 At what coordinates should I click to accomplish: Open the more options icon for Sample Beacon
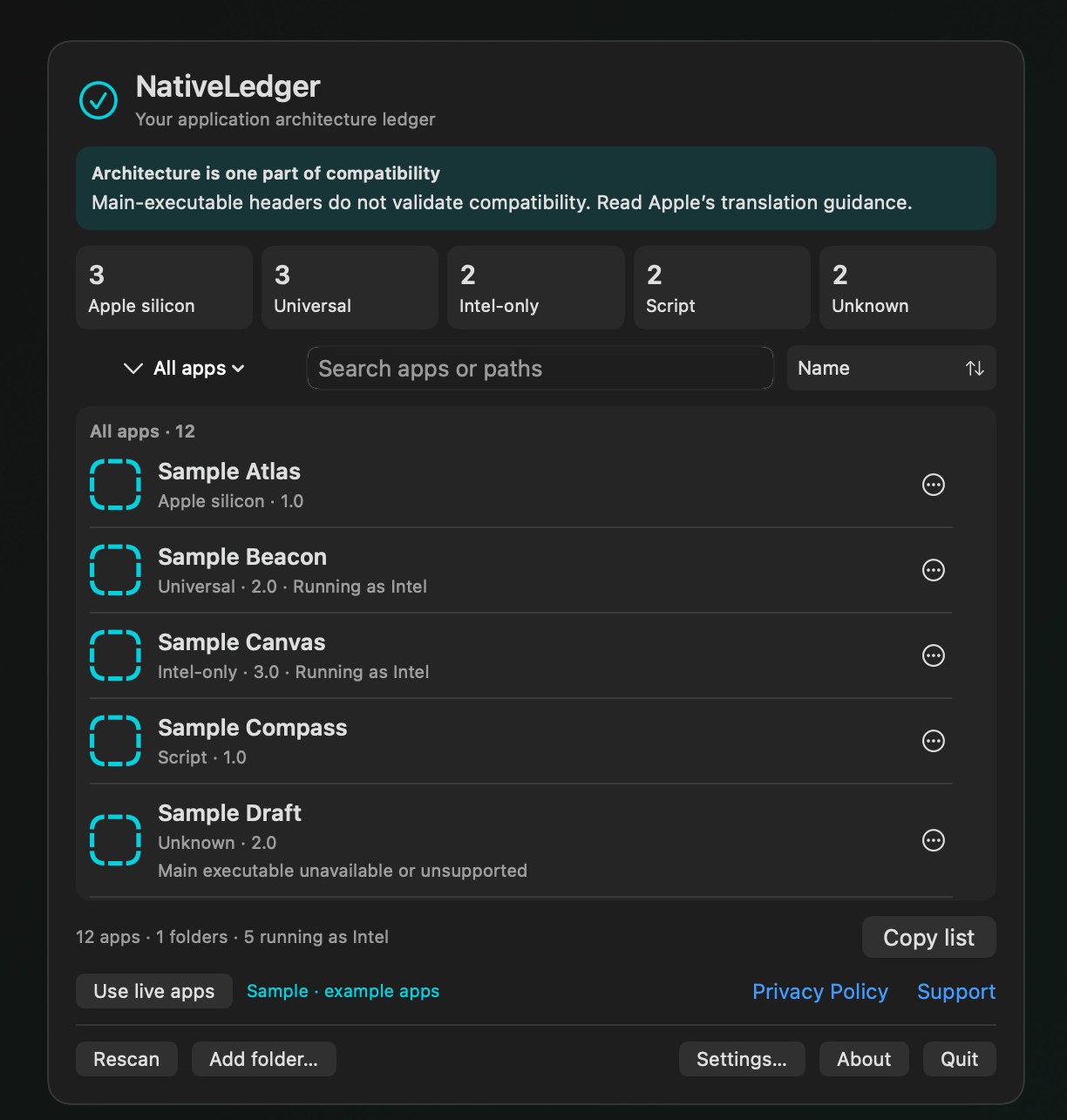[933, 570]
